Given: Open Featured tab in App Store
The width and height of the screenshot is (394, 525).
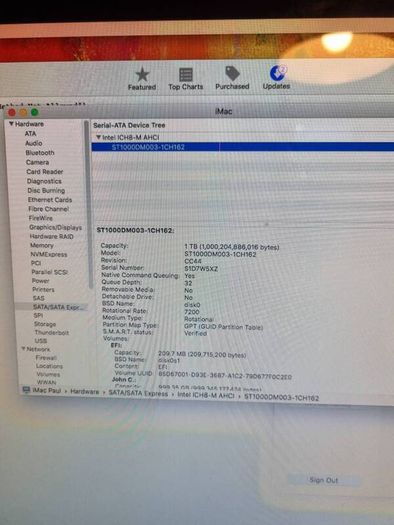Looking at the screenshot, I should (142, 79).
